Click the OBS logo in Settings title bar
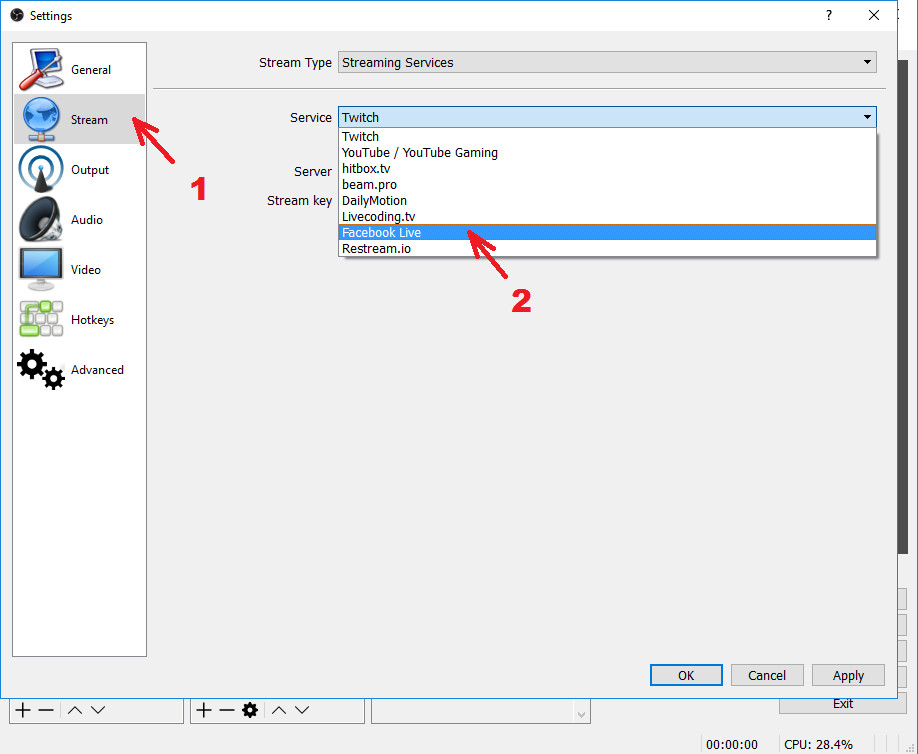Screen dimensions: 918x754 pyautogui.click(x=17, y=15)
